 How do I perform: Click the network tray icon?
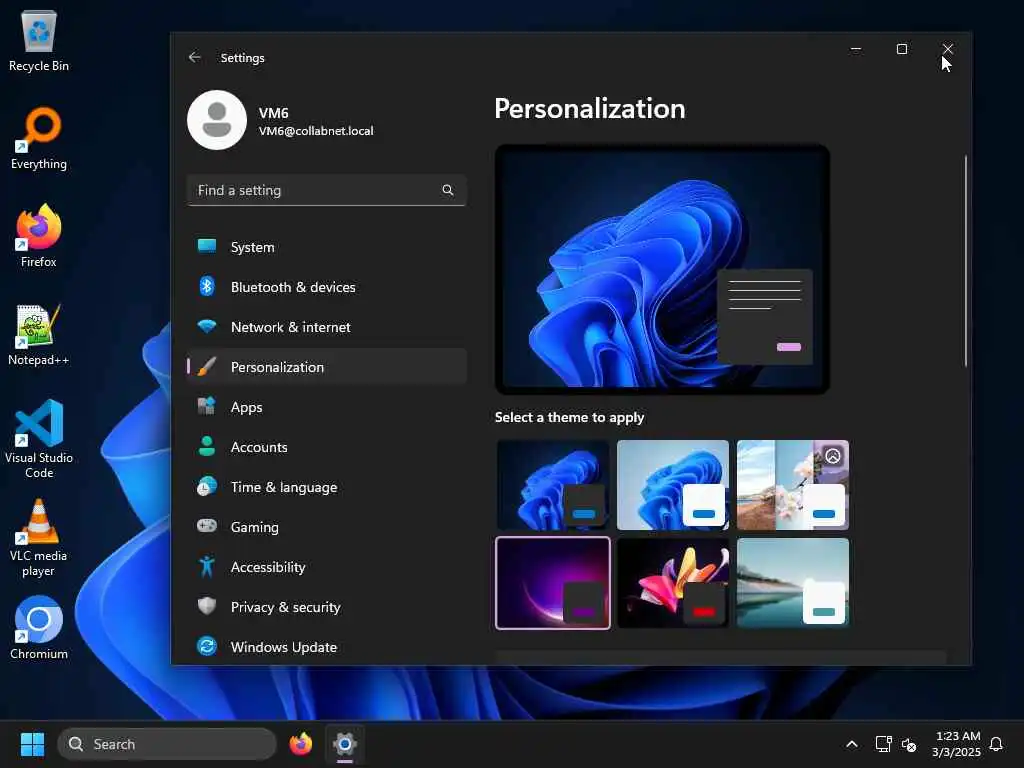(x=884, y=744)
